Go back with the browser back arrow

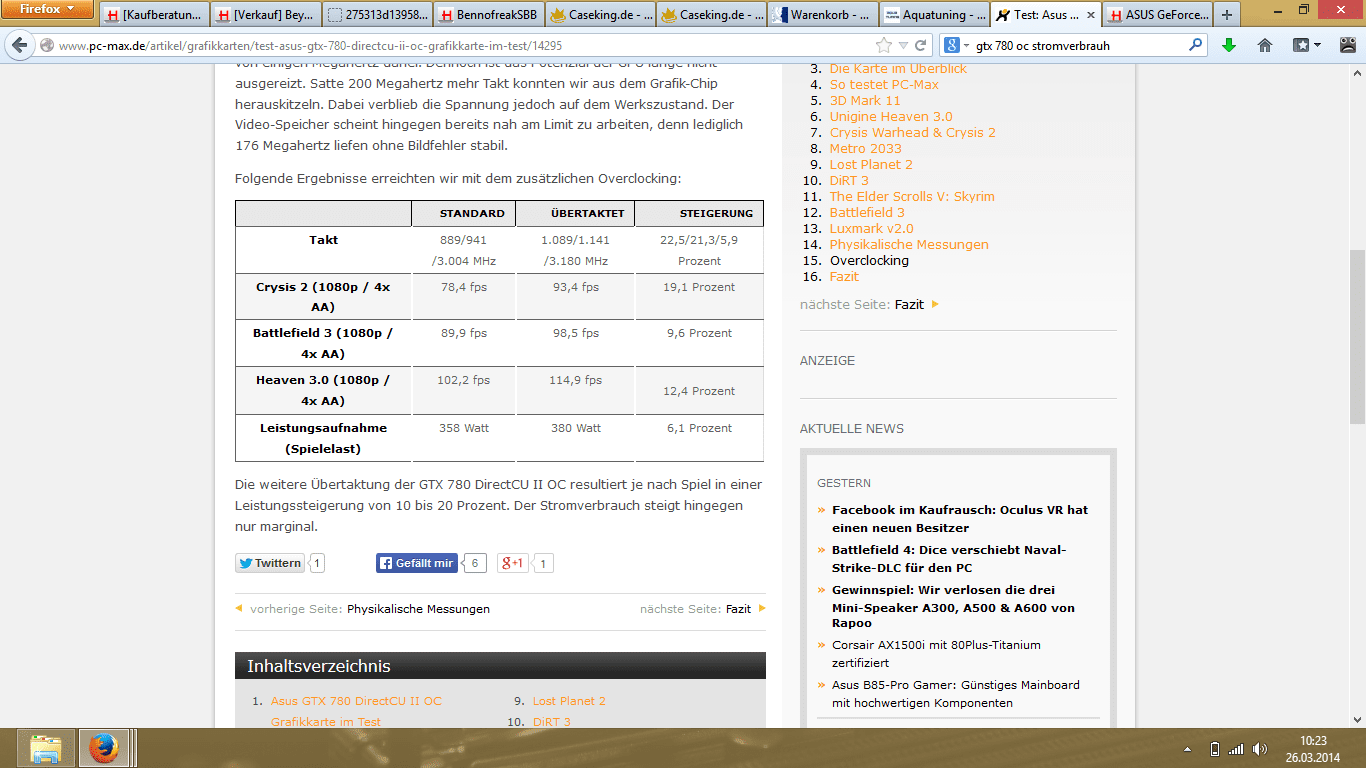point(19,45)
